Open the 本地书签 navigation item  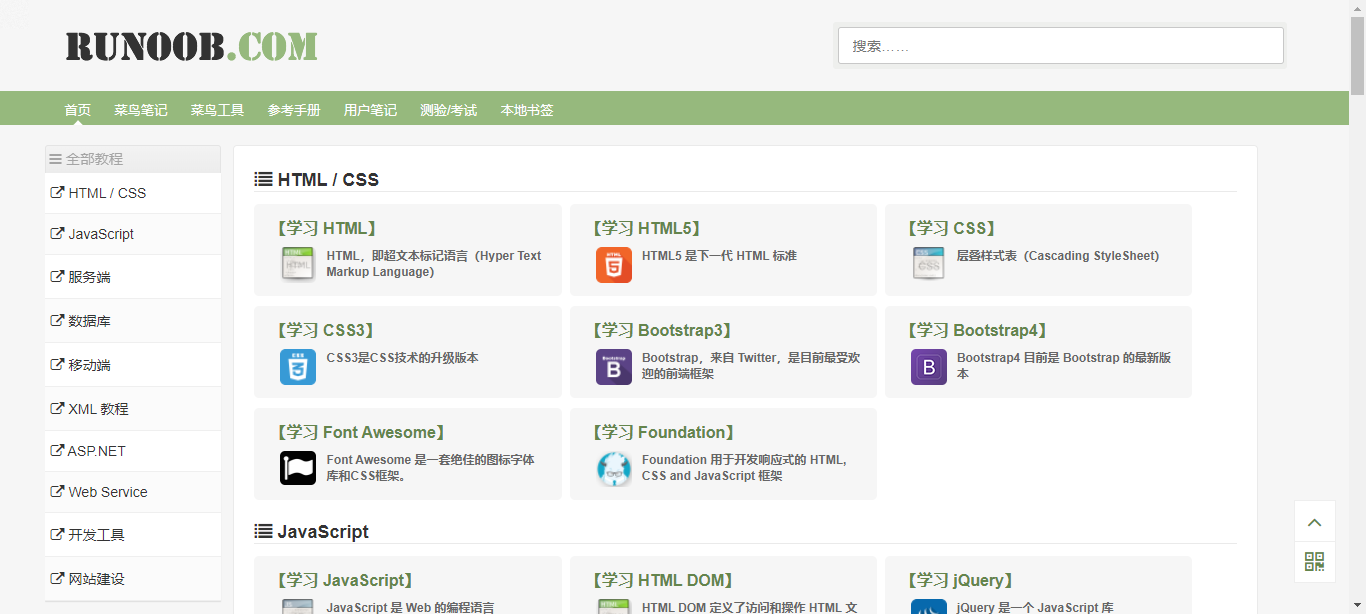tap(527, 110)
